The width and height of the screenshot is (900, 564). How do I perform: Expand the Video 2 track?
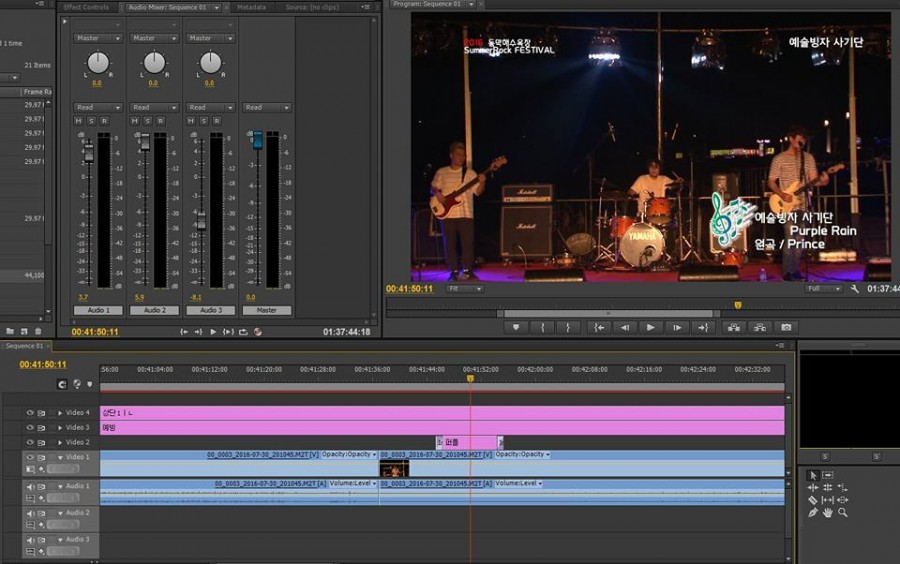click(60, 442)
